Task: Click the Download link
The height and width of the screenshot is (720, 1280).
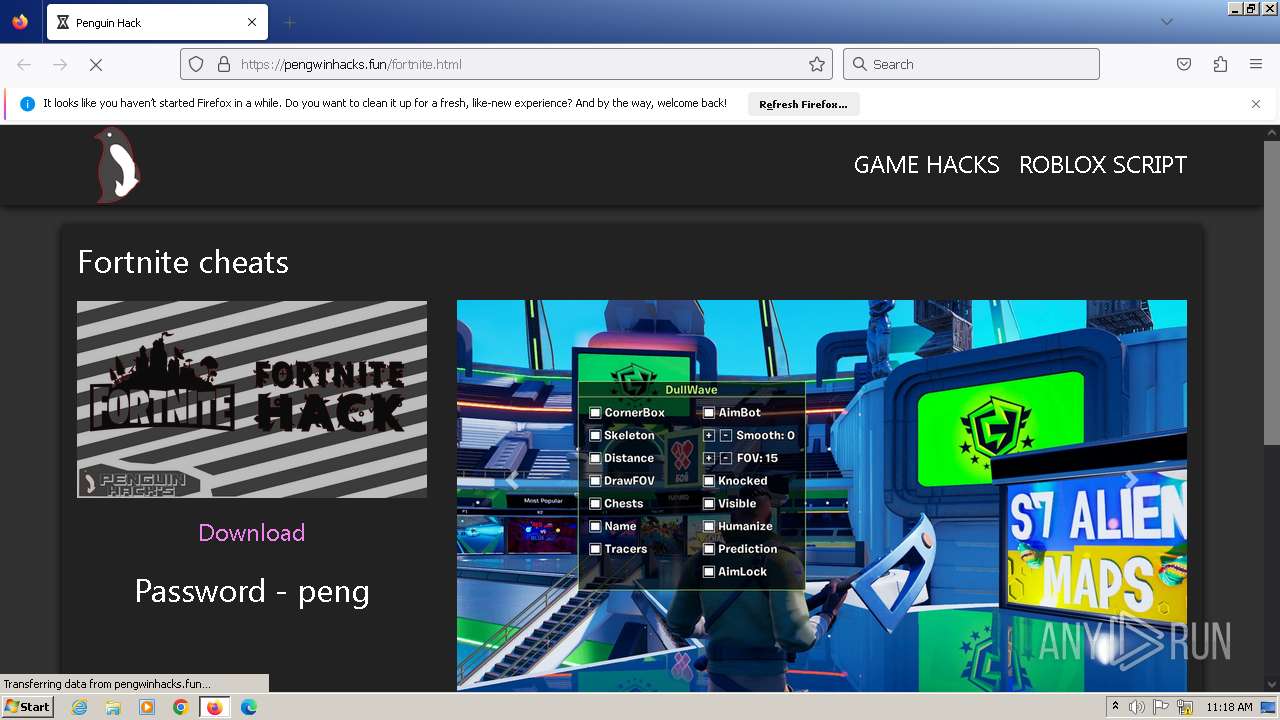Action: click(252, 533)
